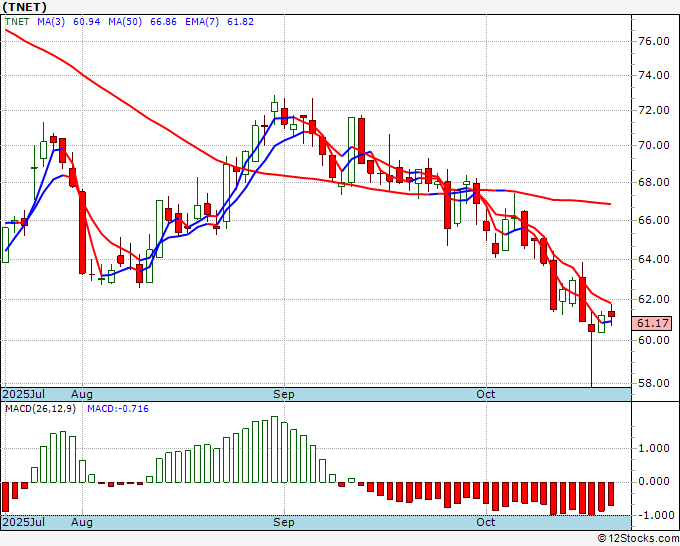Click the 0.000 MACD axis label
The image size is (680, 546).
click(x=654, y=481)
